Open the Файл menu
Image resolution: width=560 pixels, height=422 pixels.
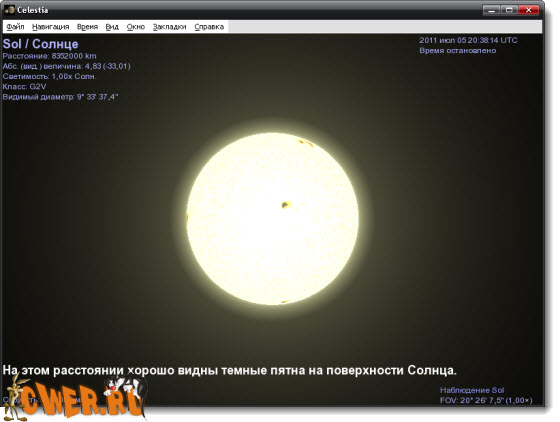coord(15,27)
